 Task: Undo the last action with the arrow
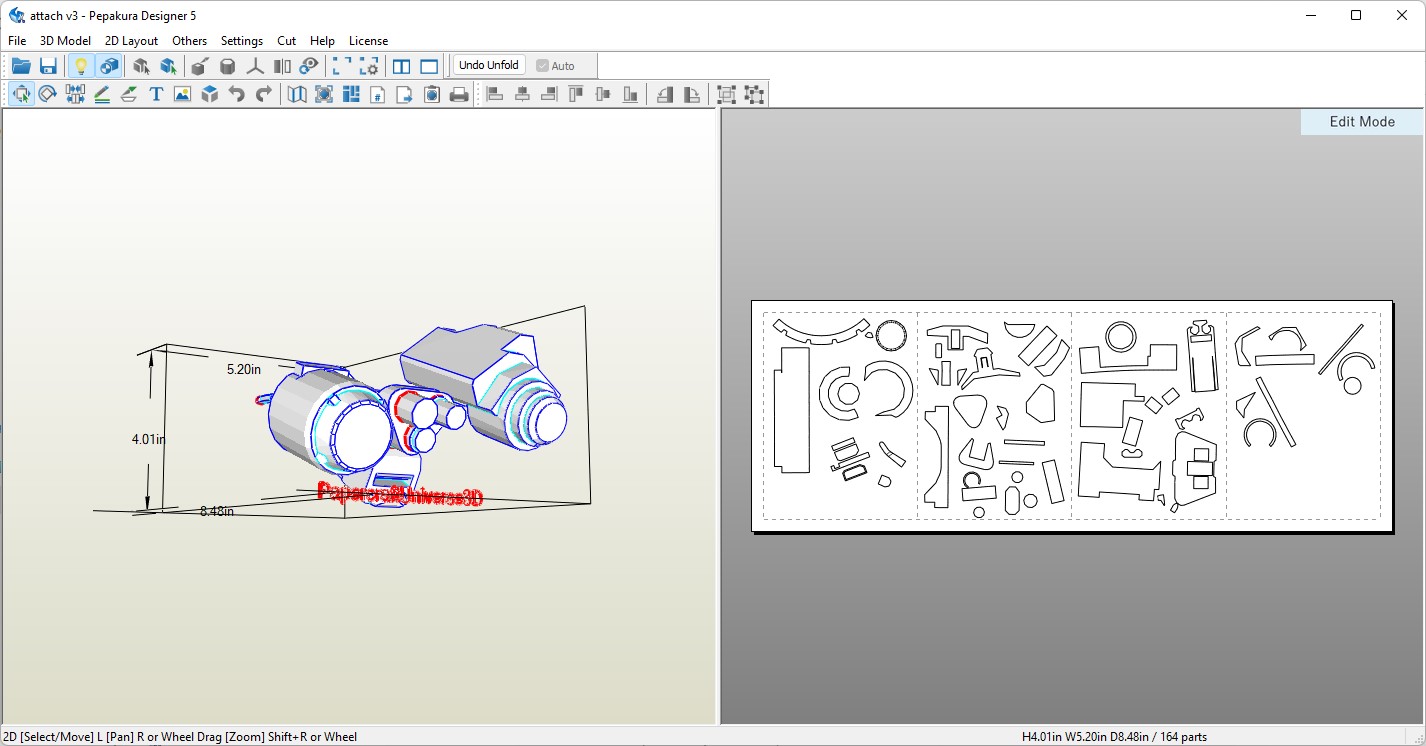tap(237, 94)
